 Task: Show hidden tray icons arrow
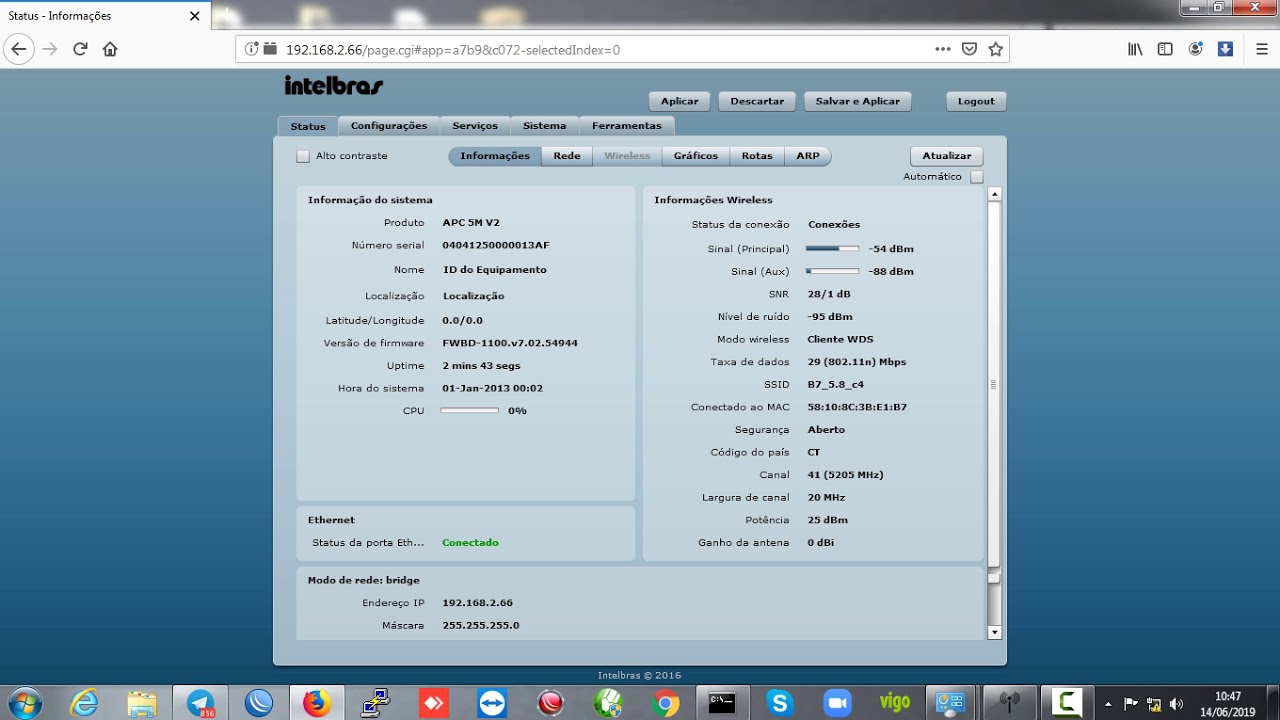coord(1108,703)
